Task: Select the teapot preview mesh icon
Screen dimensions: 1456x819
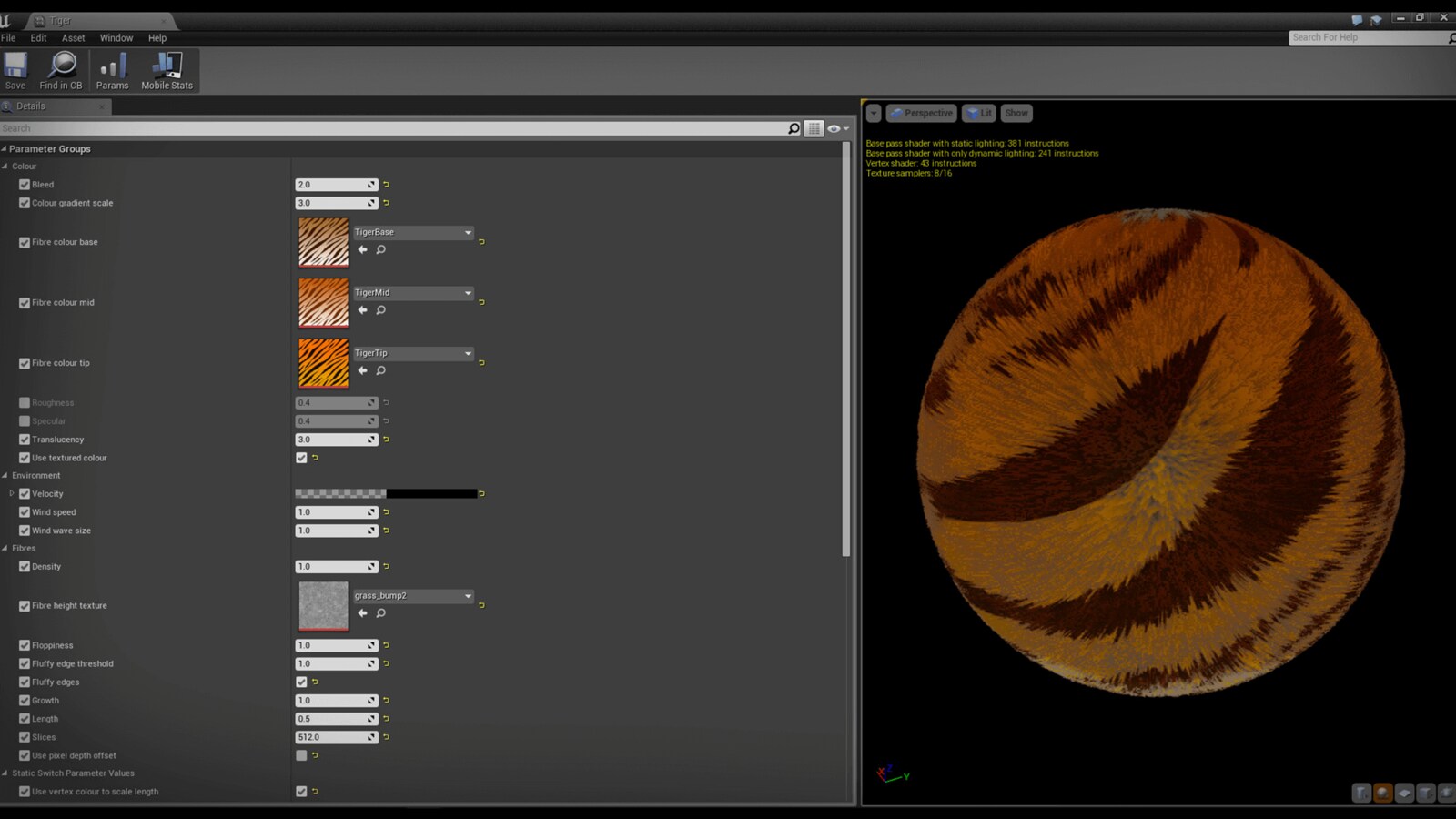Action: [1446, 793]
